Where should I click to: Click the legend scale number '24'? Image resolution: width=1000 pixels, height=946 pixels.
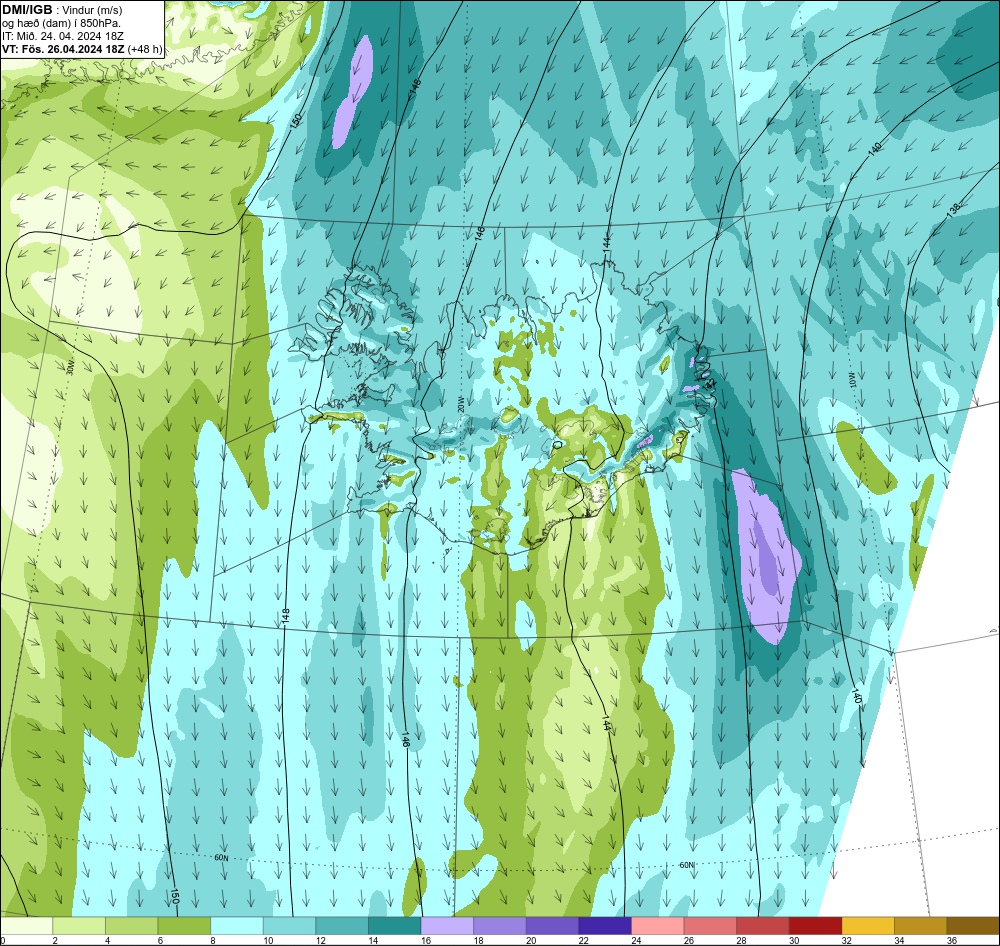(x=636, y=940)
